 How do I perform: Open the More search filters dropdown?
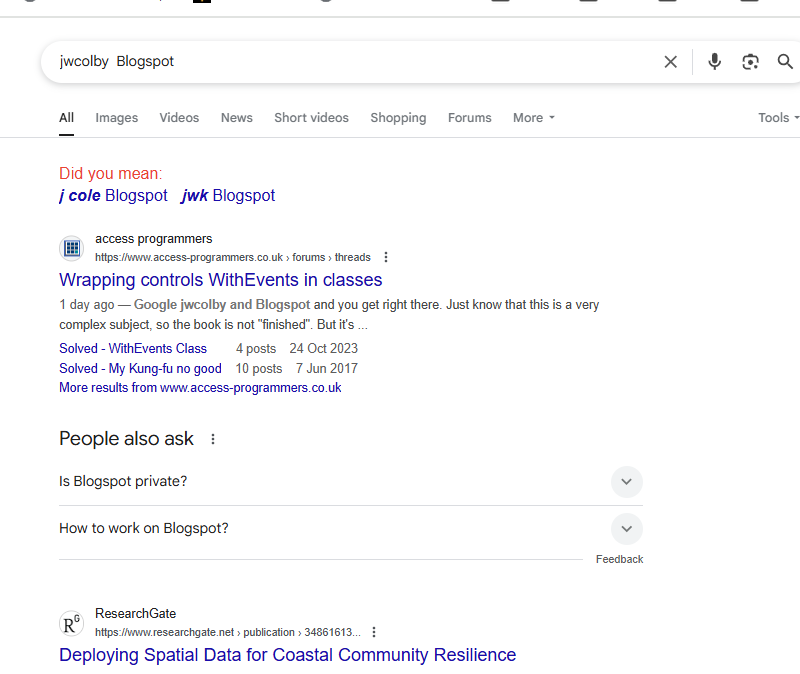534,118
